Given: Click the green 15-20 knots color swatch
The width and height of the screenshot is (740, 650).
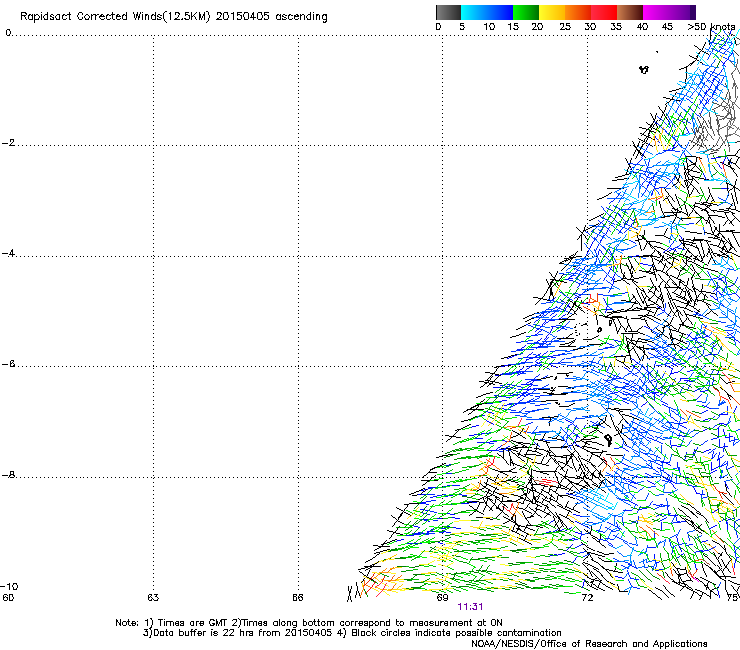Looking at the screenshot, I should (x=526, y=12).
